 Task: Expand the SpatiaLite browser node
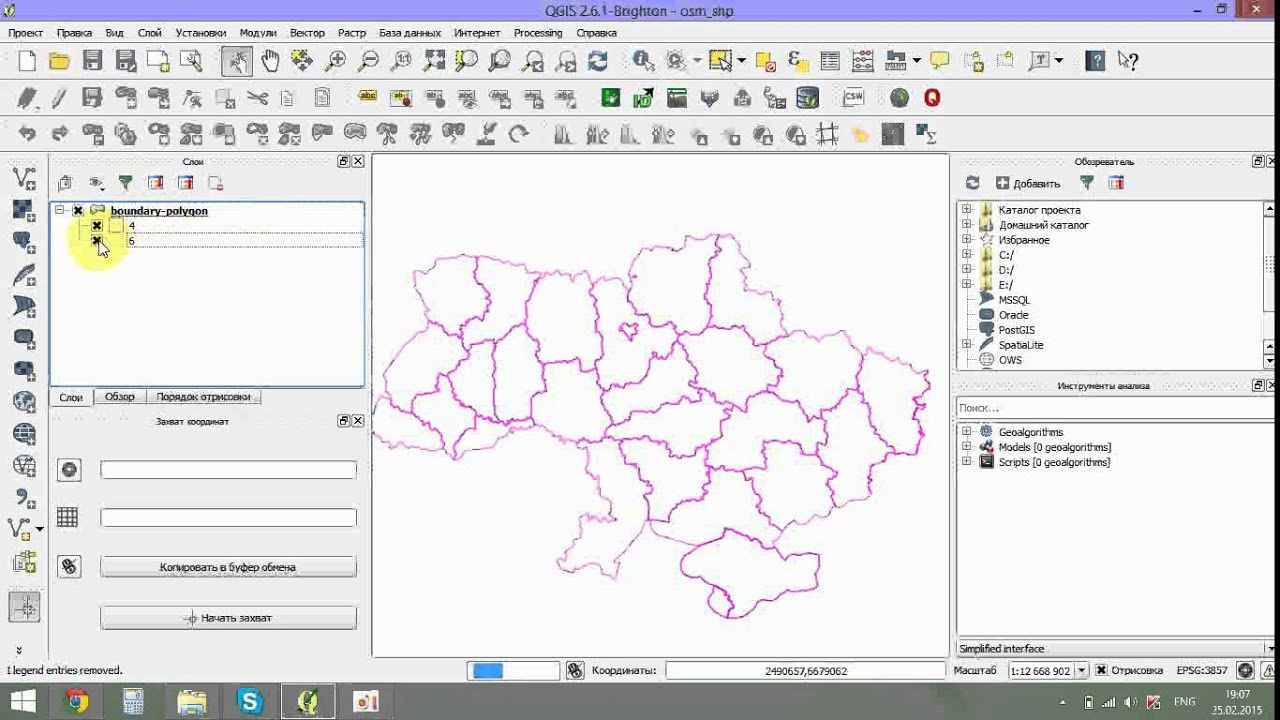966,345
